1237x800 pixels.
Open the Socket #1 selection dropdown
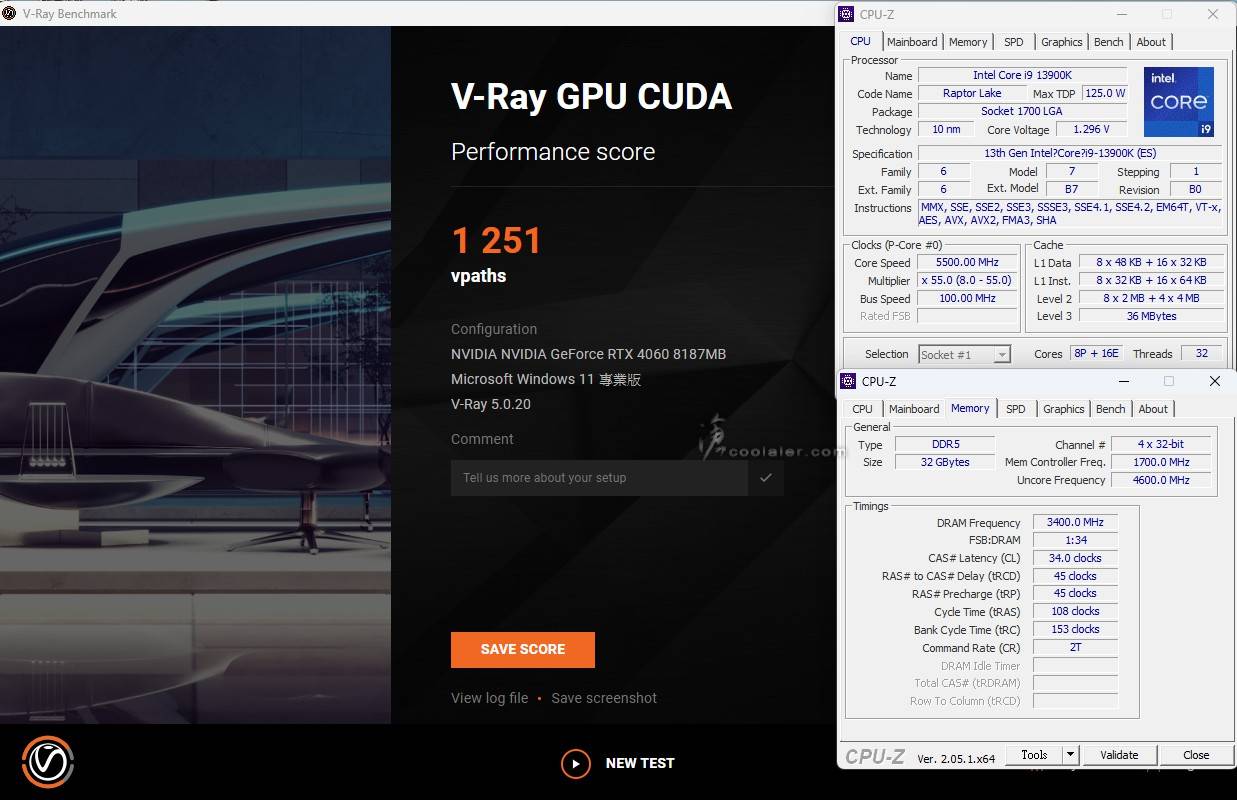pyautogui.click(x=964, y=354)
